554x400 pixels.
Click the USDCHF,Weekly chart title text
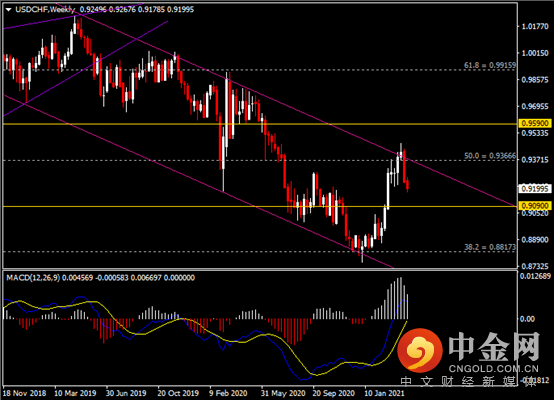[x=45, y=10]
